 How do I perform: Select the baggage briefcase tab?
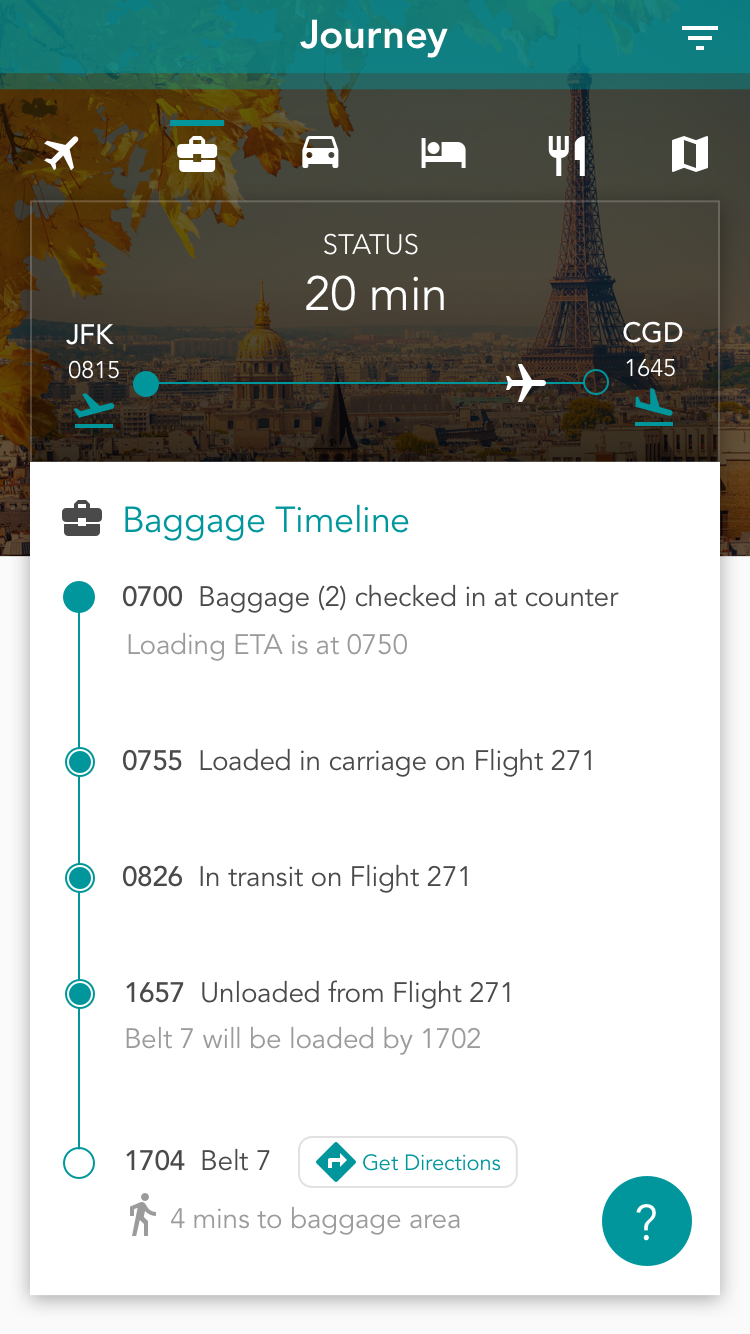pos(197,154)
